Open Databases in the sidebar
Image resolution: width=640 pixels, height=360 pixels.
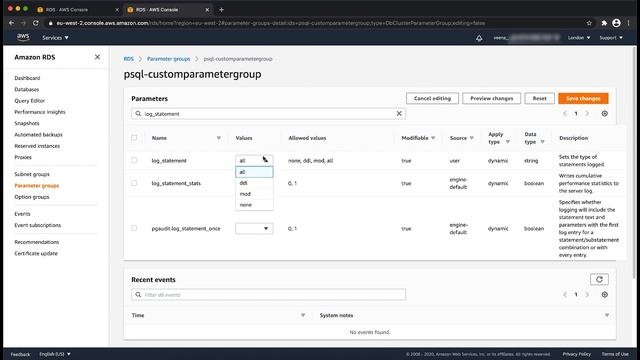27,89
